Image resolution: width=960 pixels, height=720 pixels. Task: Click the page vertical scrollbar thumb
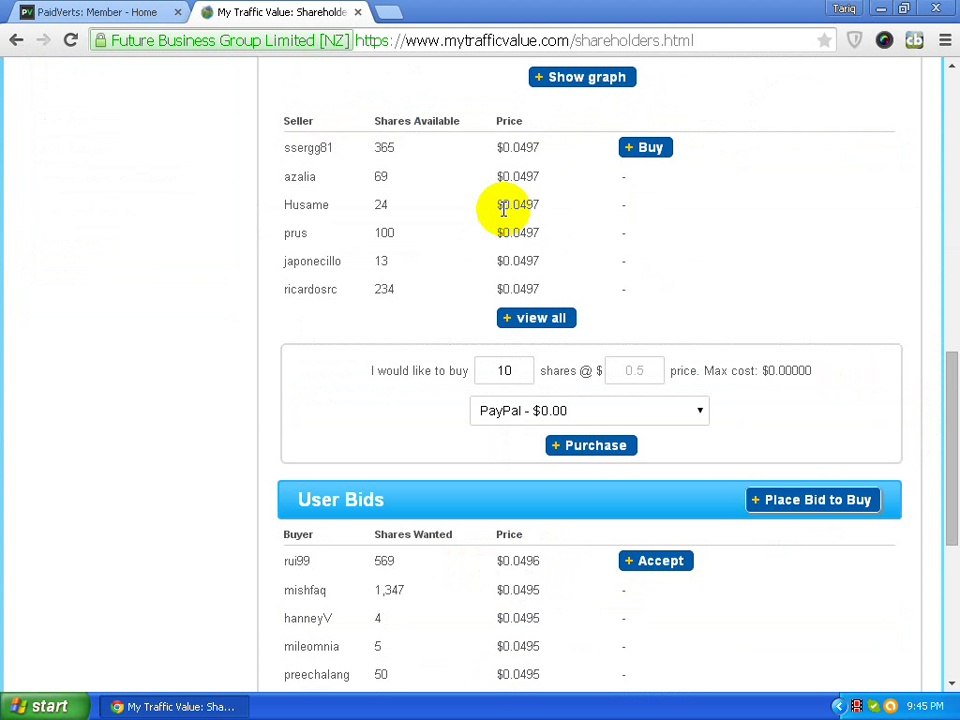click(x=951, y=448)
